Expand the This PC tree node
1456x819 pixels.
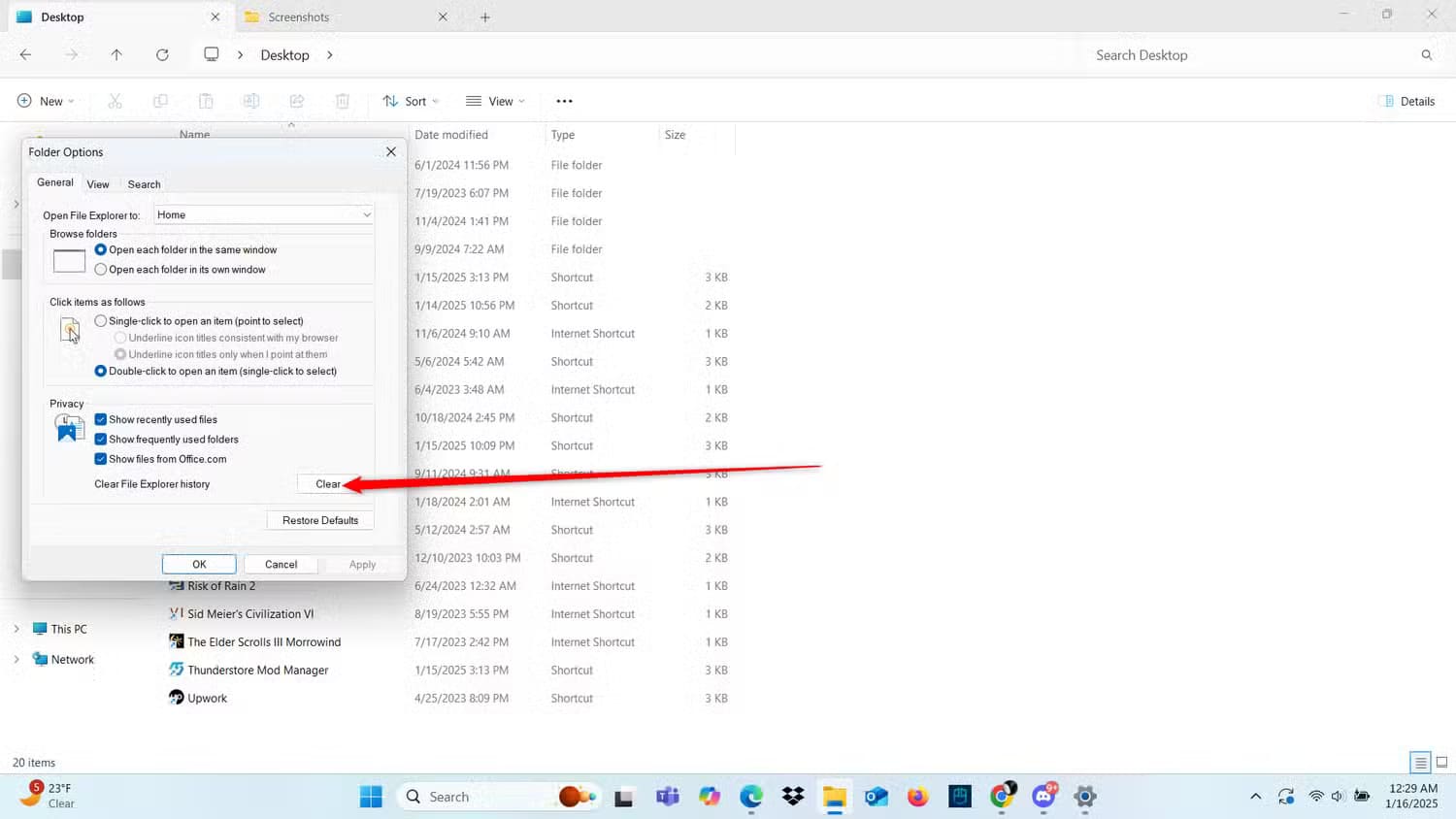pos(17,629)
